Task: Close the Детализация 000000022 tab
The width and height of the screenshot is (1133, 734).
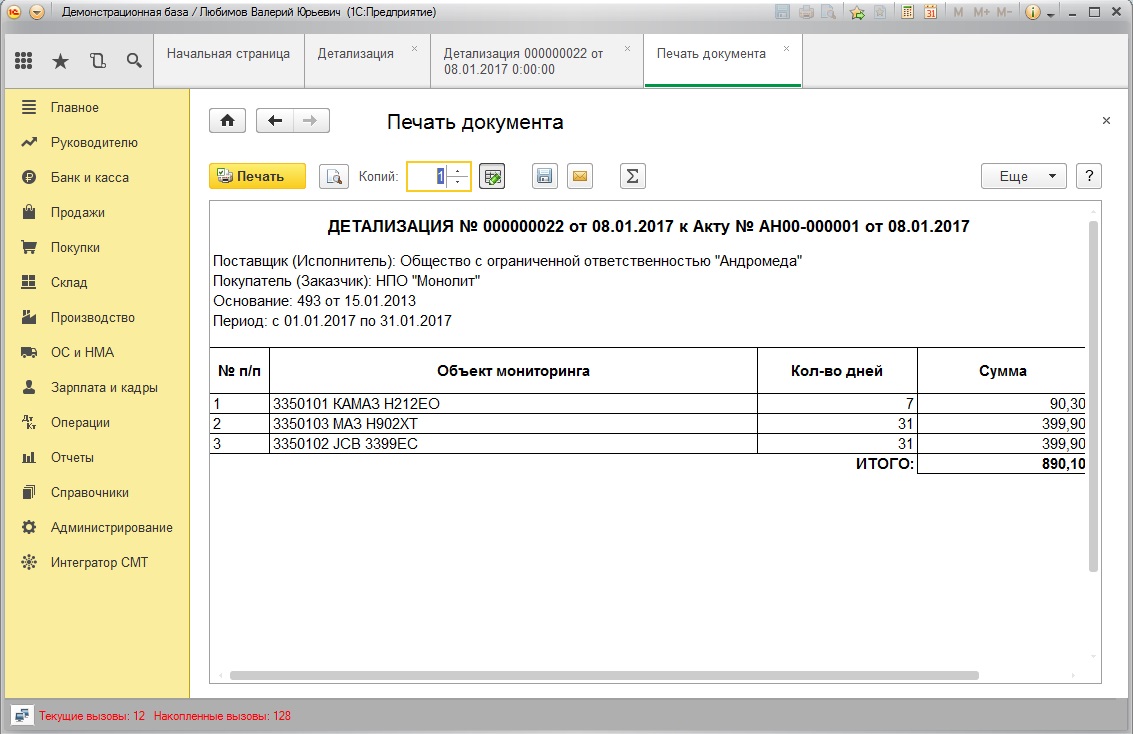Action: pos(627,48)
